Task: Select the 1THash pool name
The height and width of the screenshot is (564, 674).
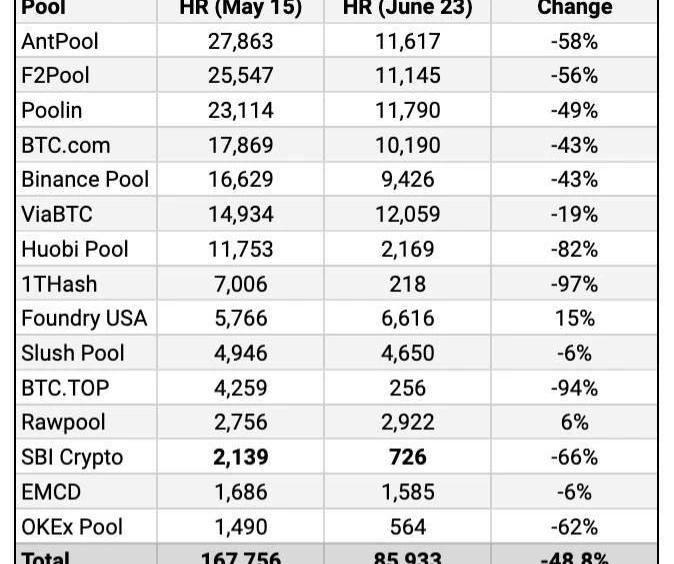Action: click(59, 284)
